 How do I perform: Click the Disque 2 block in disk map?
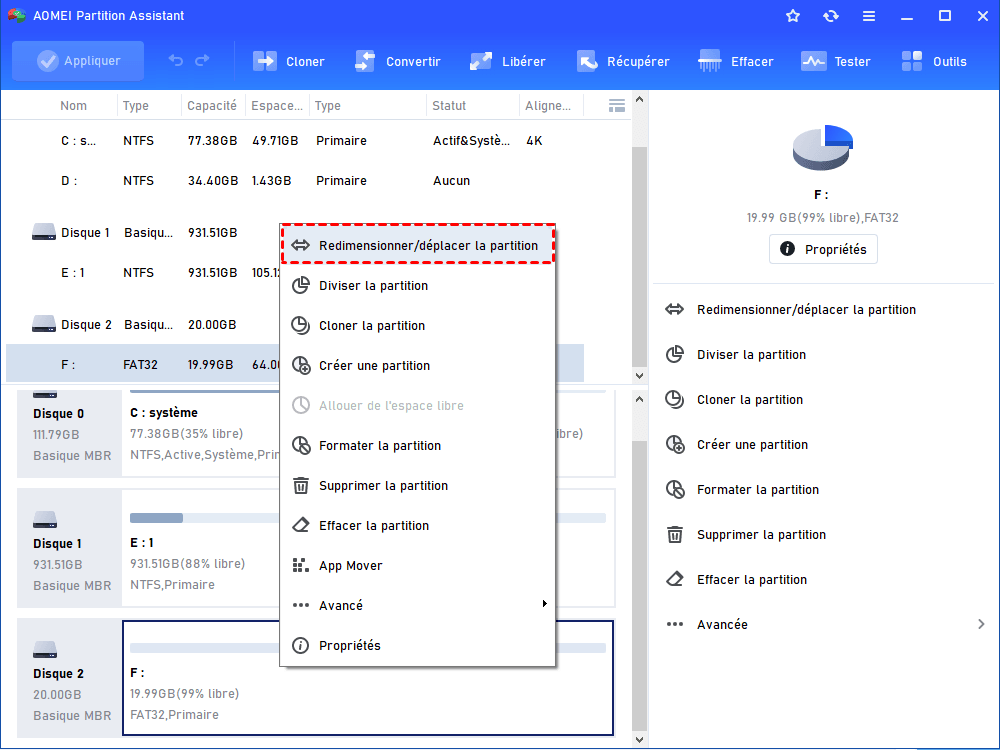(70, 678)
